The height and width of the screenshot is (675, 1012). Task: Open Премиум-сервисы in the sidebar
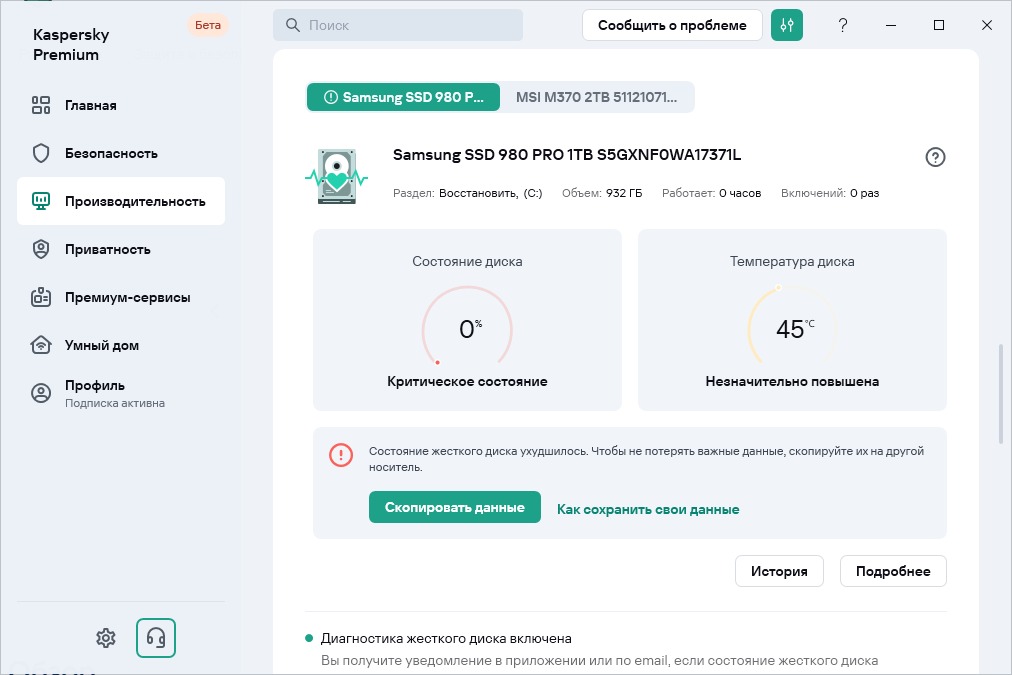[x=126, y=297]
